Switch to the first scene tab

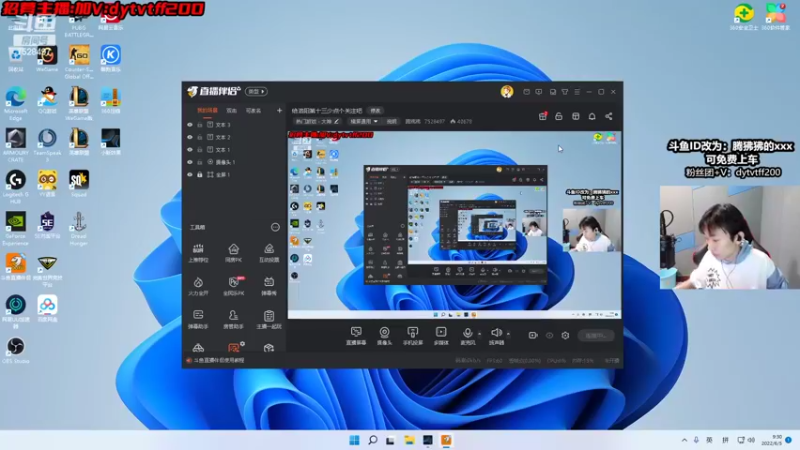[x=207, y=110]
